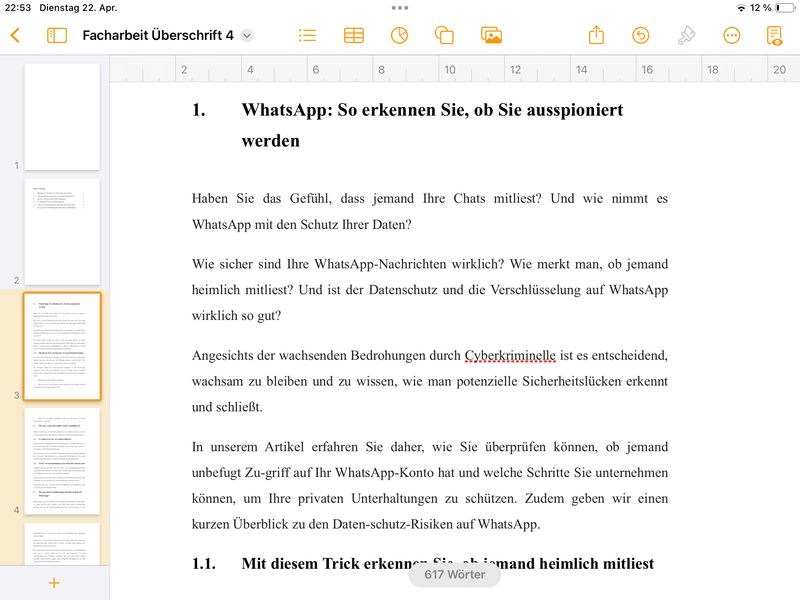This screenshot has height=600, width=800.
Task: Open the format brush panel
Action: point(686,35)
